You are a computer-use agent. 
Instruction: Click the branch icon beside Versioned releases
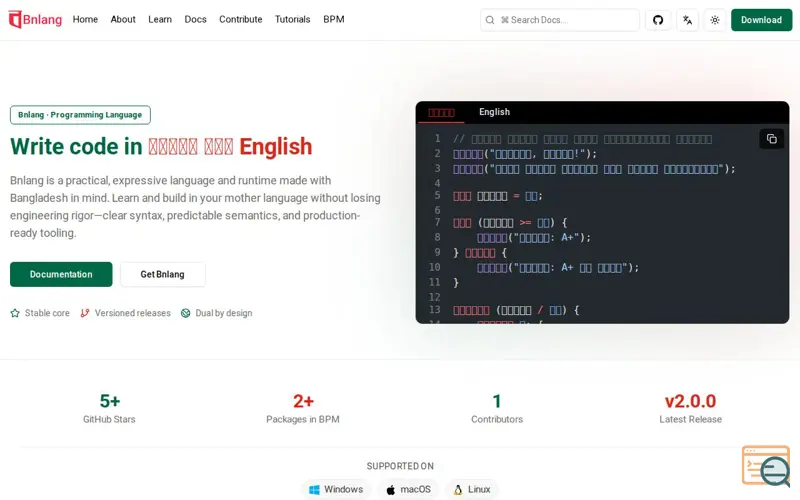pos(85,313)
